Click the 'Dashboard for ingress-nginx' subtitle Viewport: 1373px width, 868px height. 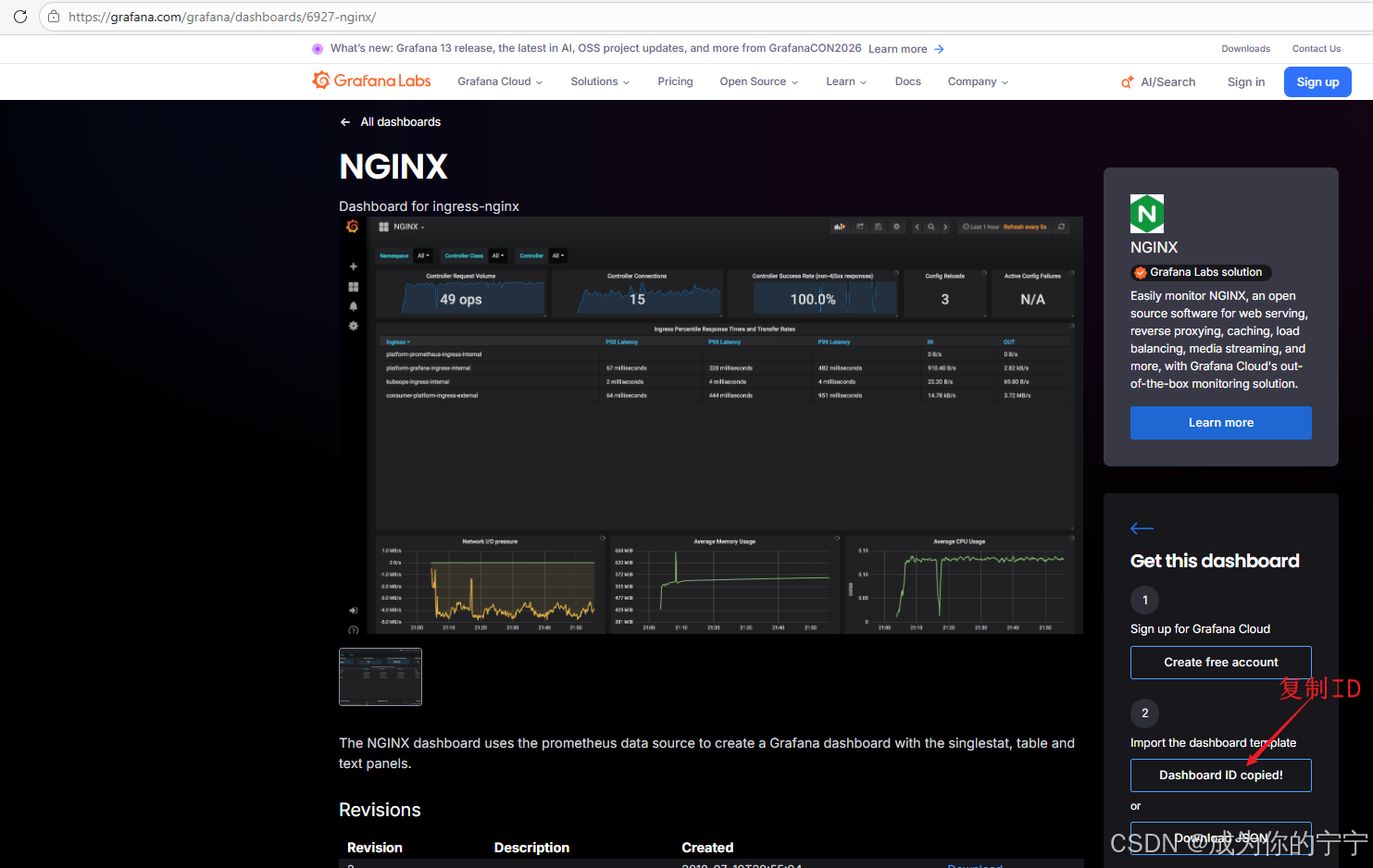429,206
